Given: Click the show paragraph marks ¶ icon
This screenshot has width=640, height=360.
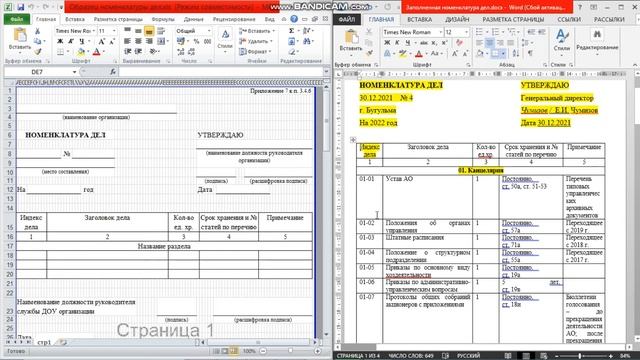Looking at the screenshot, I should coord(530,53).
